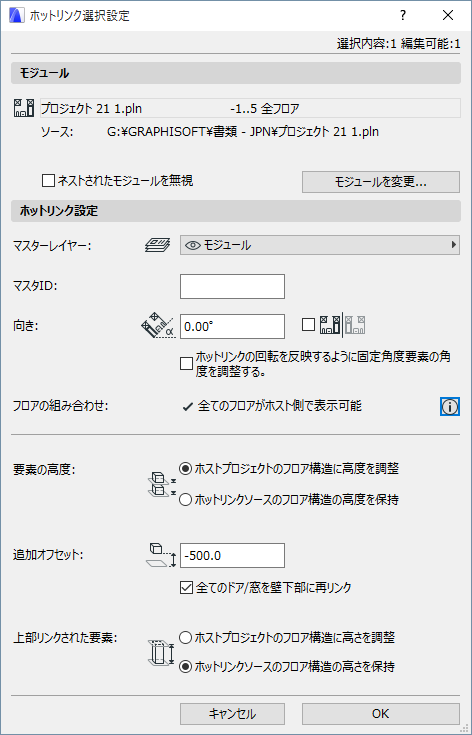Click the element elevation cubes icon

[x=161, y=483]
